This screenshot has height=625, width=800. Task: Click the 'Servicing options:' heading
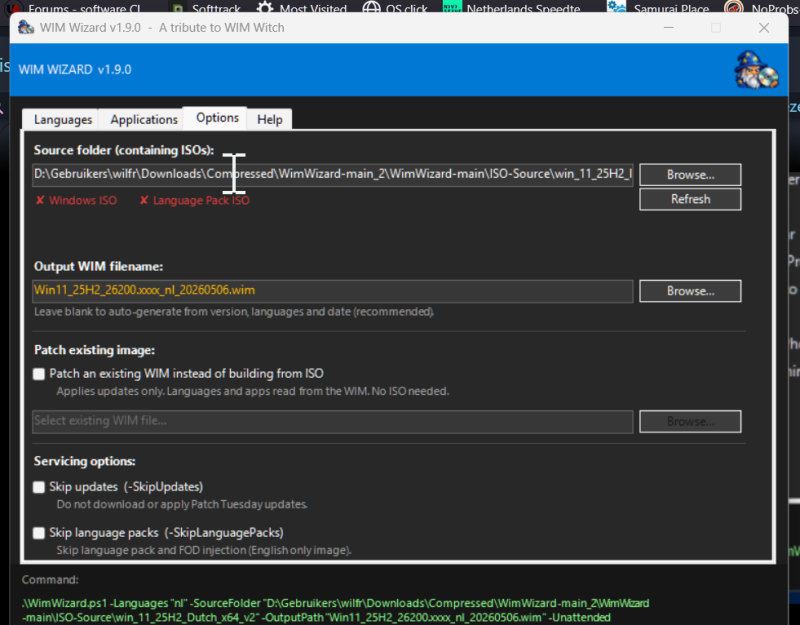point(85,461)
